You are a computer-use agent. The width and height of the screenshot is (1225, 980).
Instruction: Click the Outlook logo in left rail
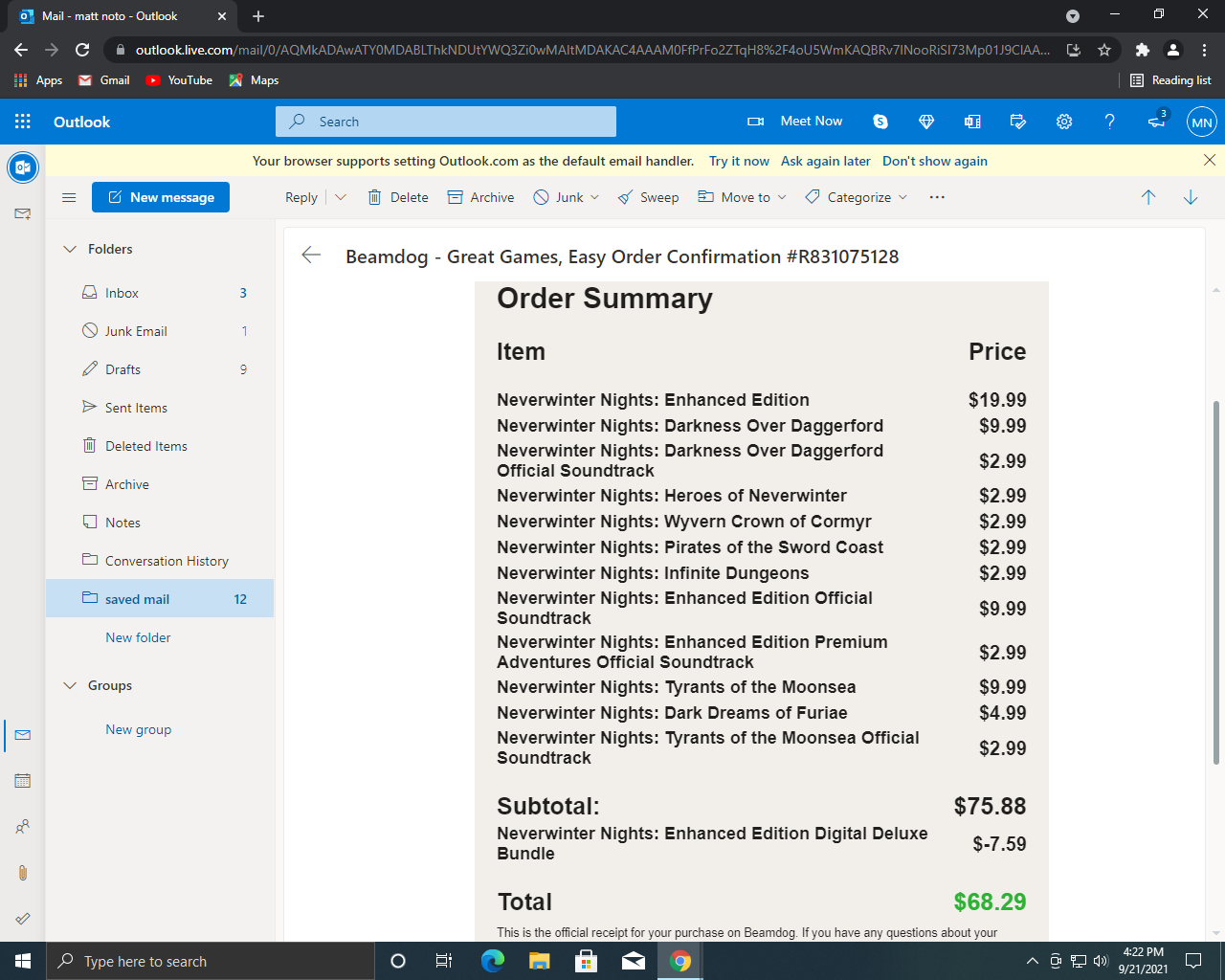[23, 167]
